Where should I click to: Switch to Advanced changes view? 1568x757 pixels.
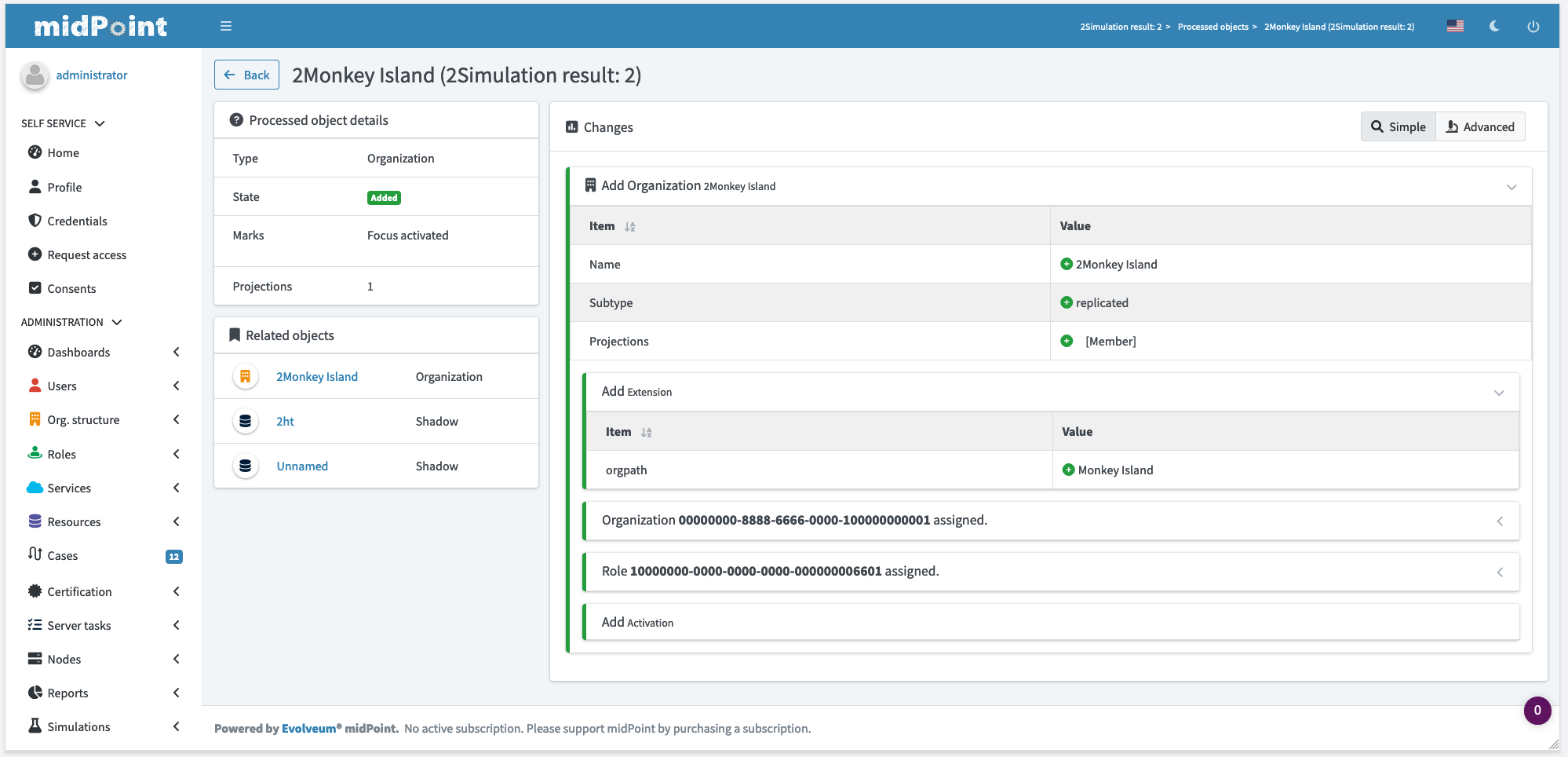click(1480, 126)
